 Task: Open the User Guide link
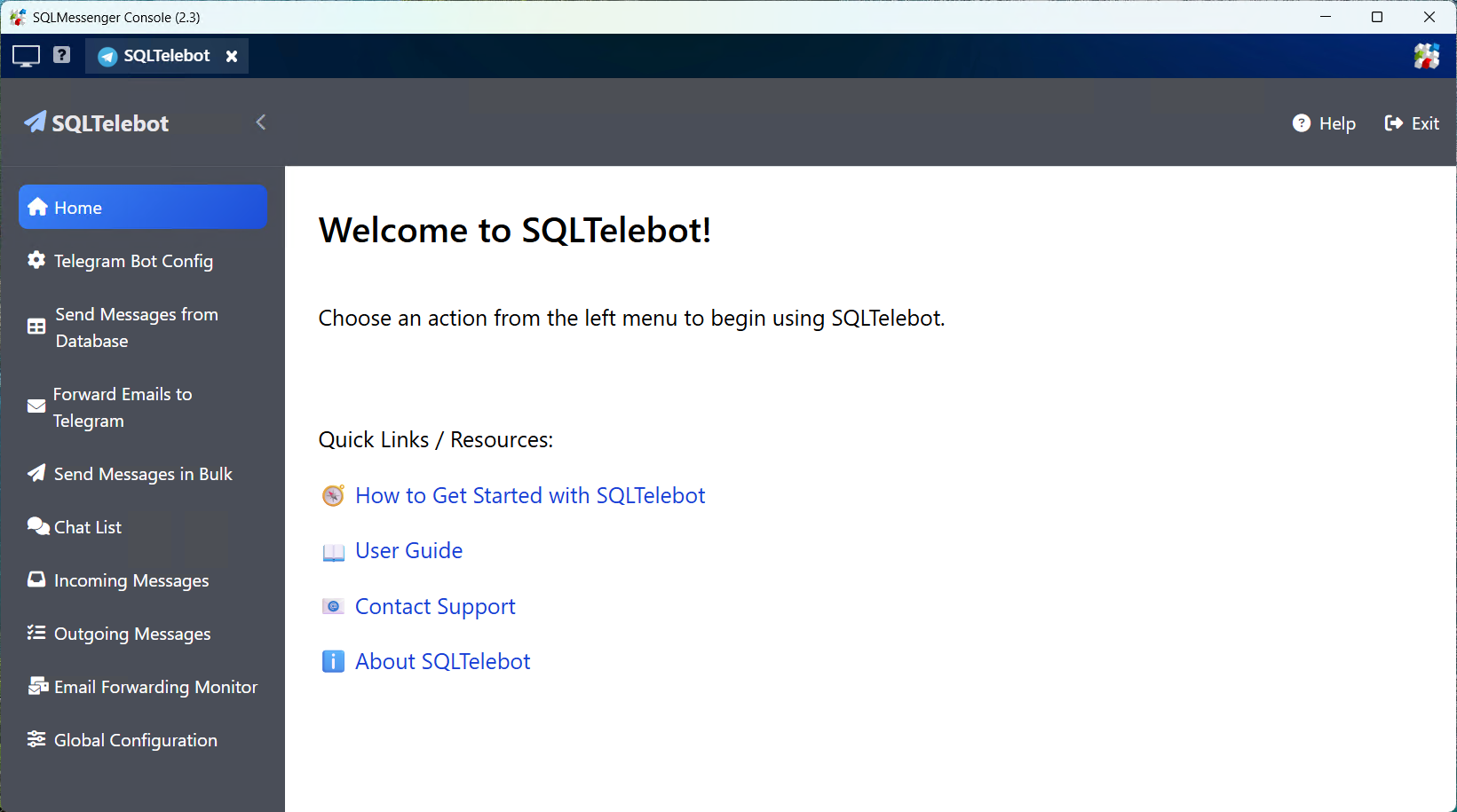408,550
